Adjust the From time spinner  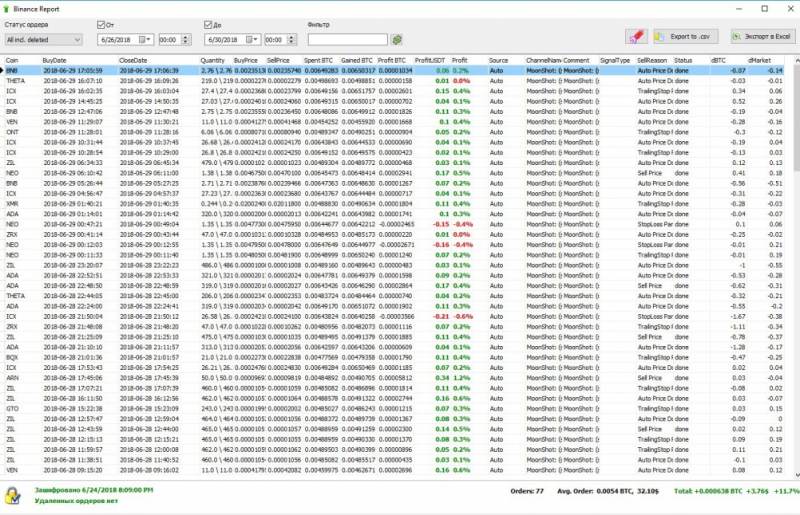(187, 40)
